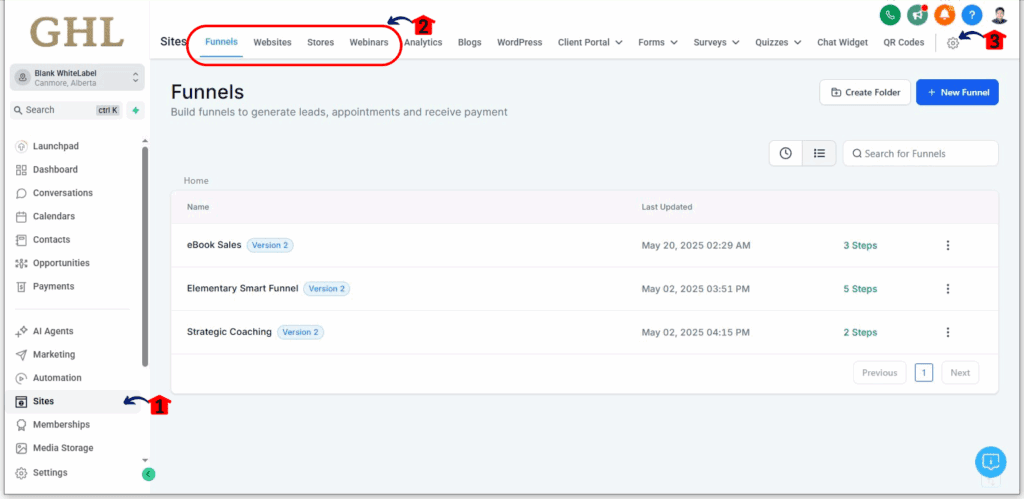This screenshot has width=1024, height=499.
Task: Click 2 Steps for Strategic Coaching
Action: click(860, 332)
